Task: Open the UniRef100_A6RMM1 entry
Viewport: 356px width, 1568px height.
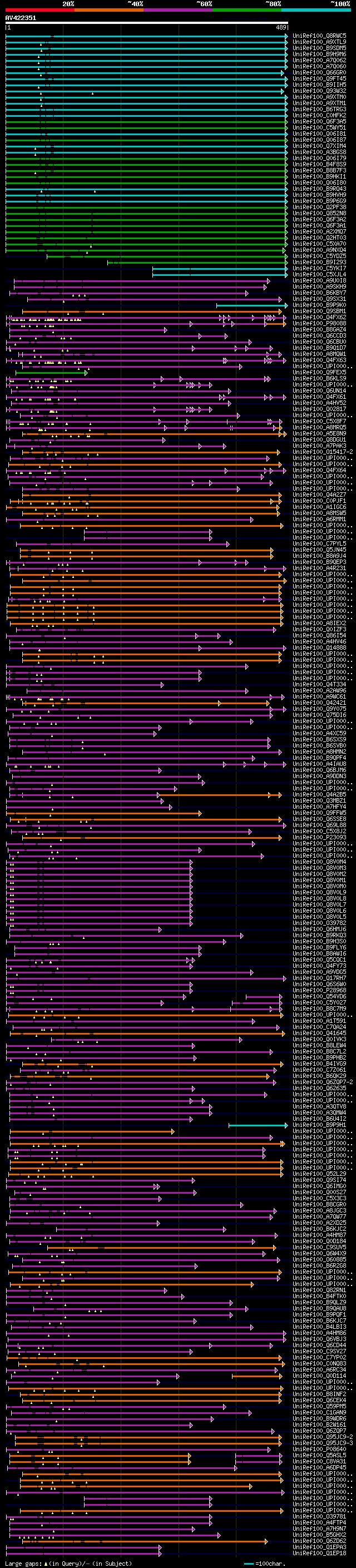Action: [x=319, y=518]
